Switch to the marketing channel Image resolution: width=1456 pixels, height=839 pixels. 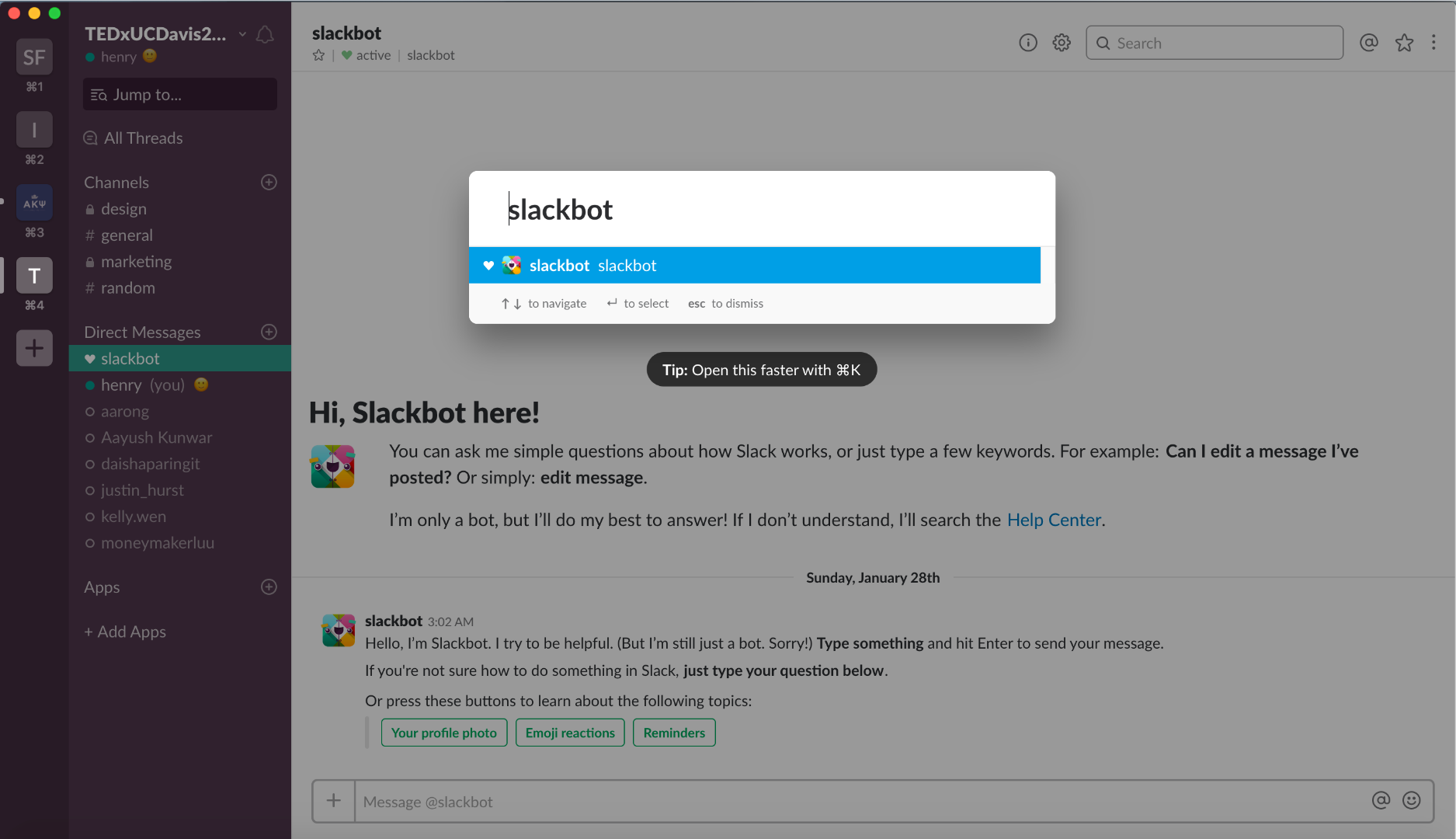click(x=137, y=261)
